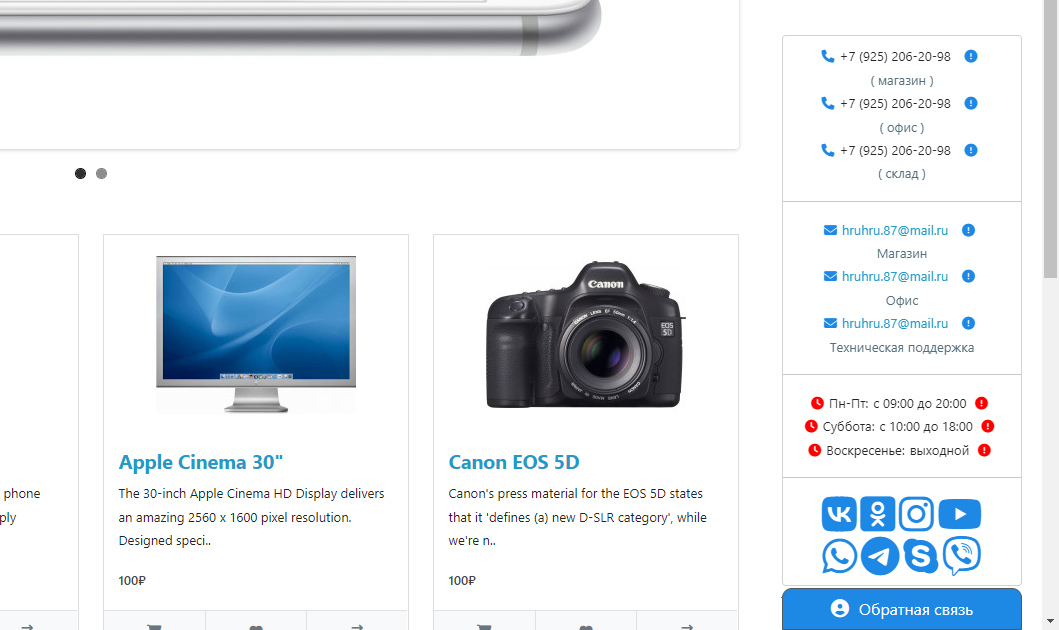
Task: Select the first carousel slide dot
Action: [x=80, y=174]
